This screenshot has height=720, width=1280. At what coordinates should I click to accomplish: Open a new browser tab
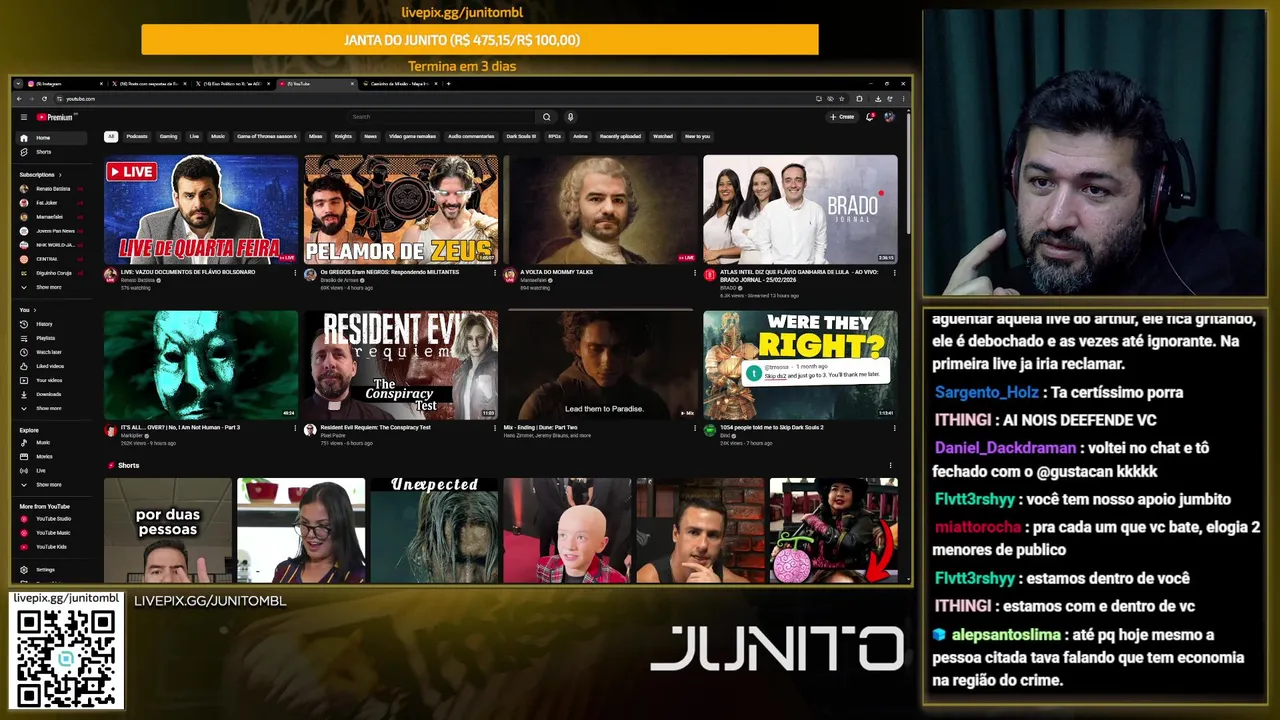tap(448, 84)
